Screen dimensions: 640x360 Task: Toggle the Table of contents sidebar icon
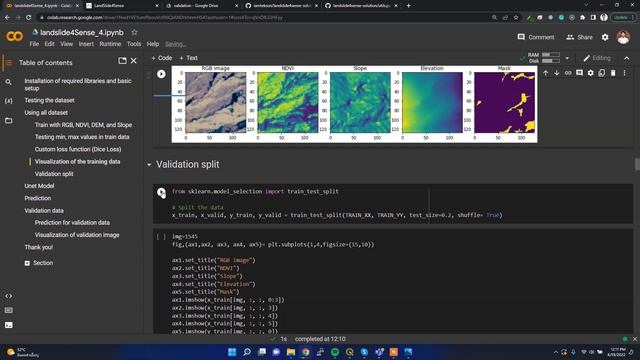click(8, 63)
